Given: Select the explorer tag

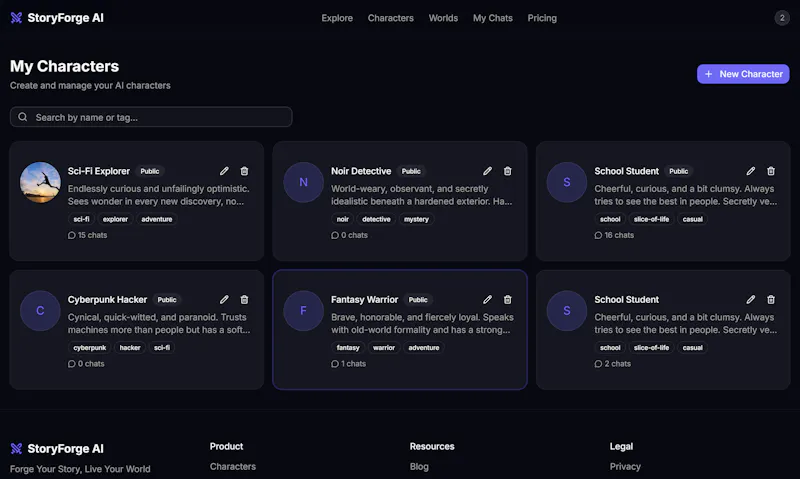Looking at the screenshot, I should point(115,219).
